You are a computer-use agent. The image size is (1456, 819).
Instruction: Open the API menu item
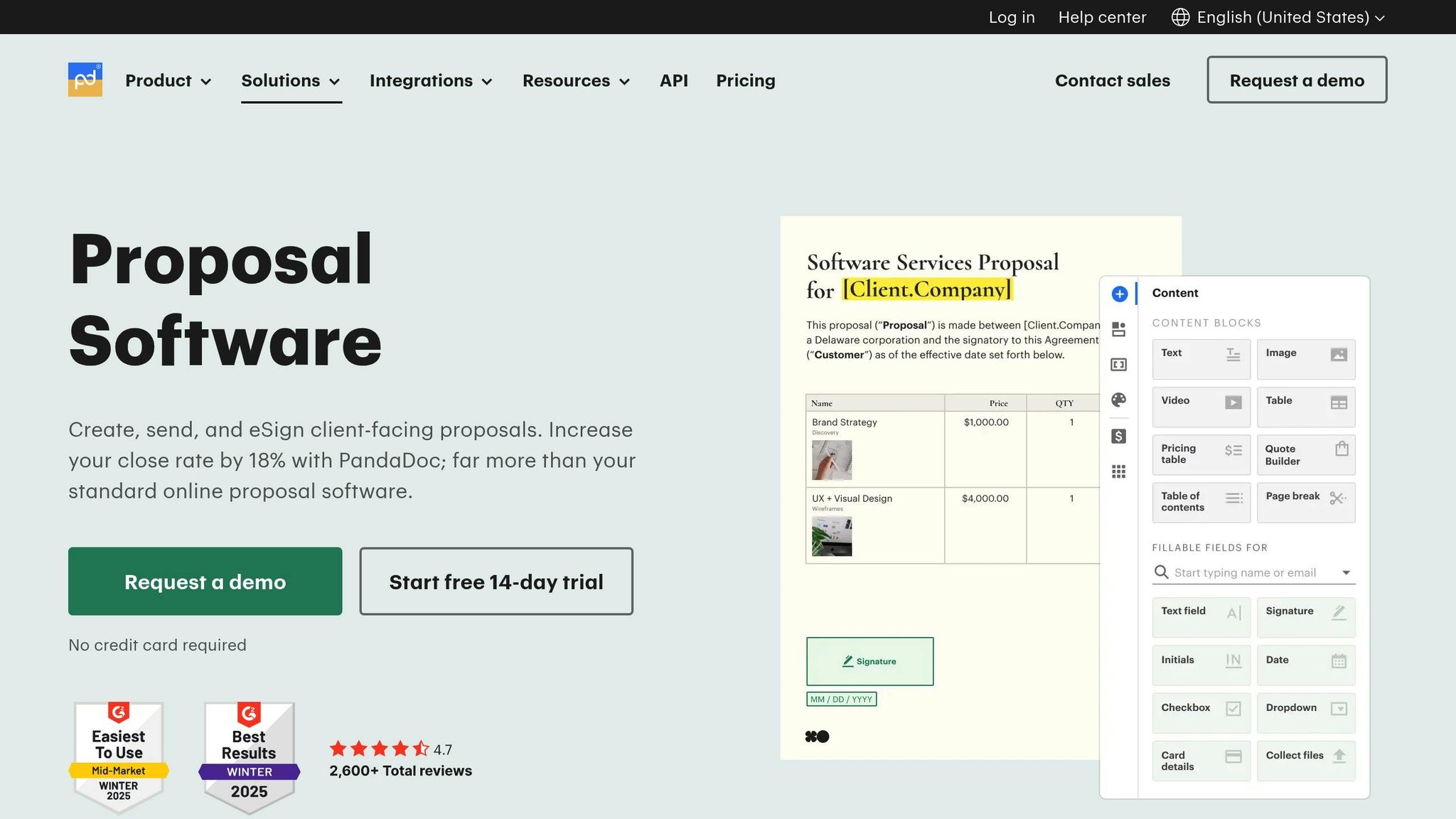(x=673, y=80)
